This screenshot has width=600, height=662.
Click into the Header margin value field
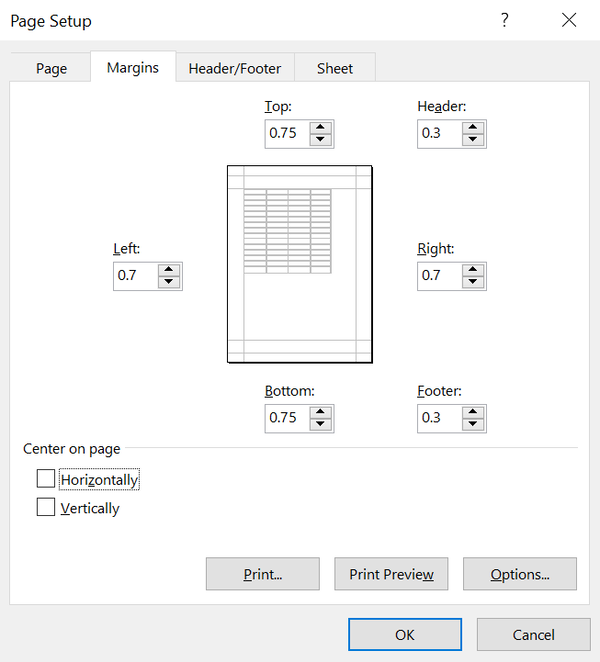440,134
